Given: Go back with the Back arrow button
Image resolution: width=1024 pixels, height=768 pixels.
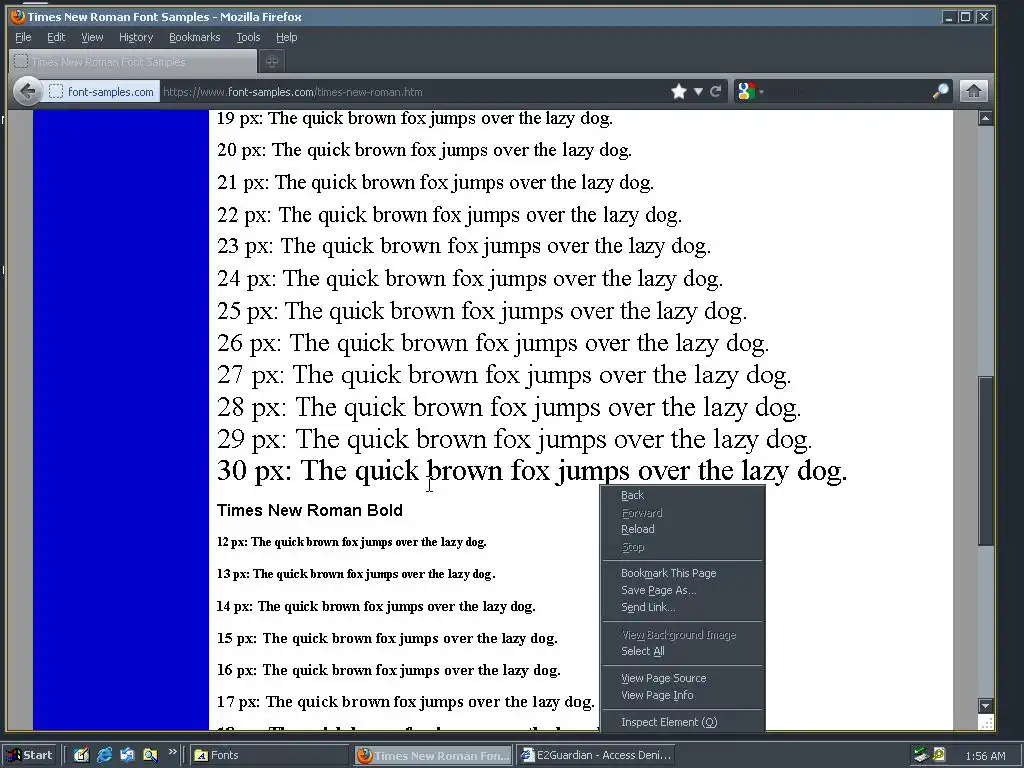Looking at the screenshot, I should [x=27, y=91].
